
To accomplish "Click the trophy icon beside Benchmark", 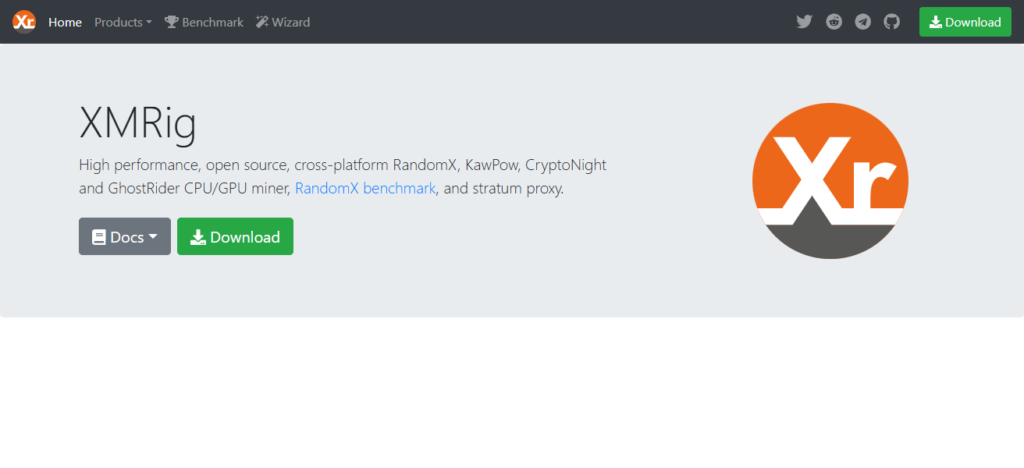I will [171, 22].
